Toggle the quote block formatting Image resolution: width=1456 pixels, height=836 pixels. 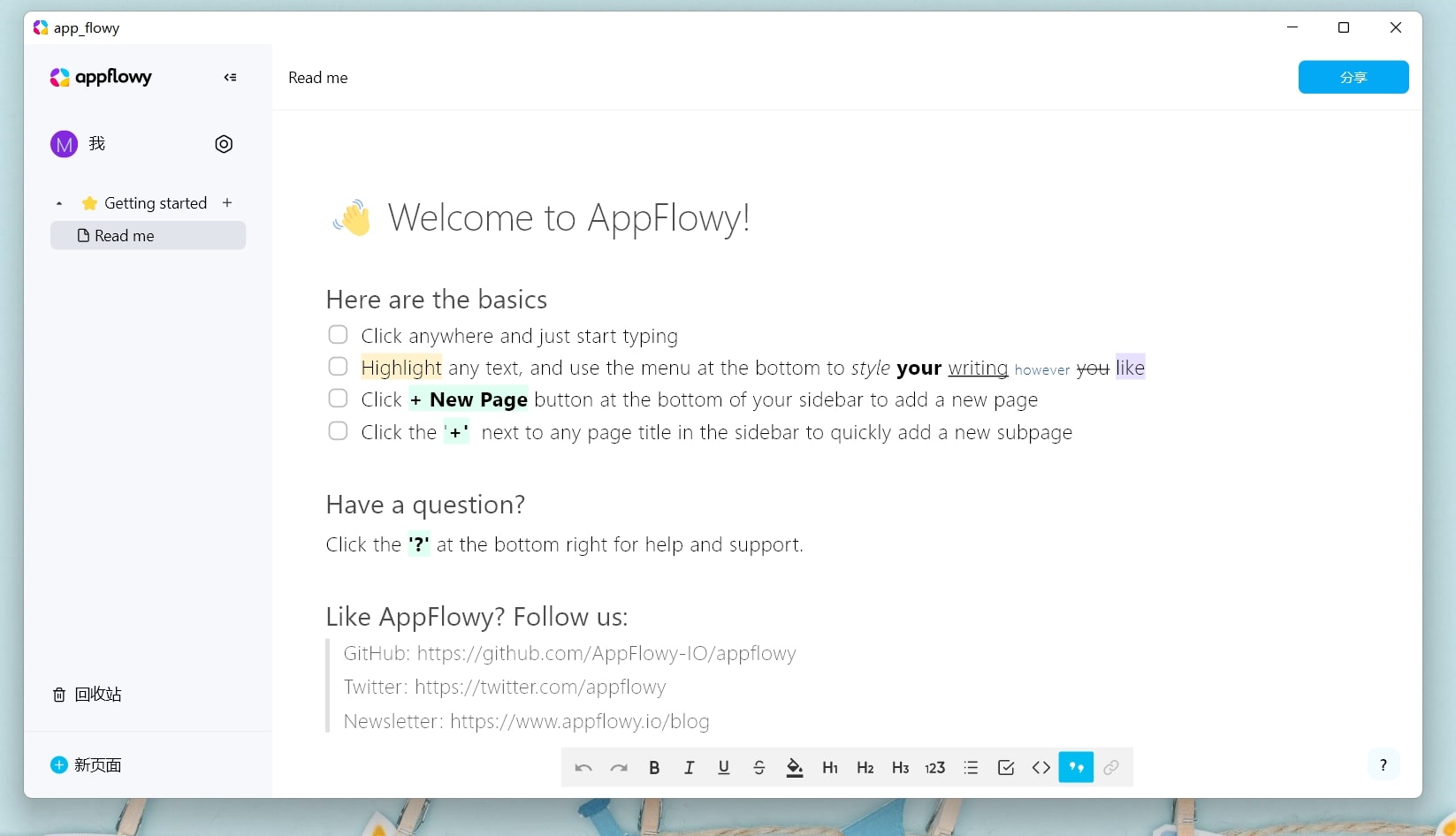1076,767
